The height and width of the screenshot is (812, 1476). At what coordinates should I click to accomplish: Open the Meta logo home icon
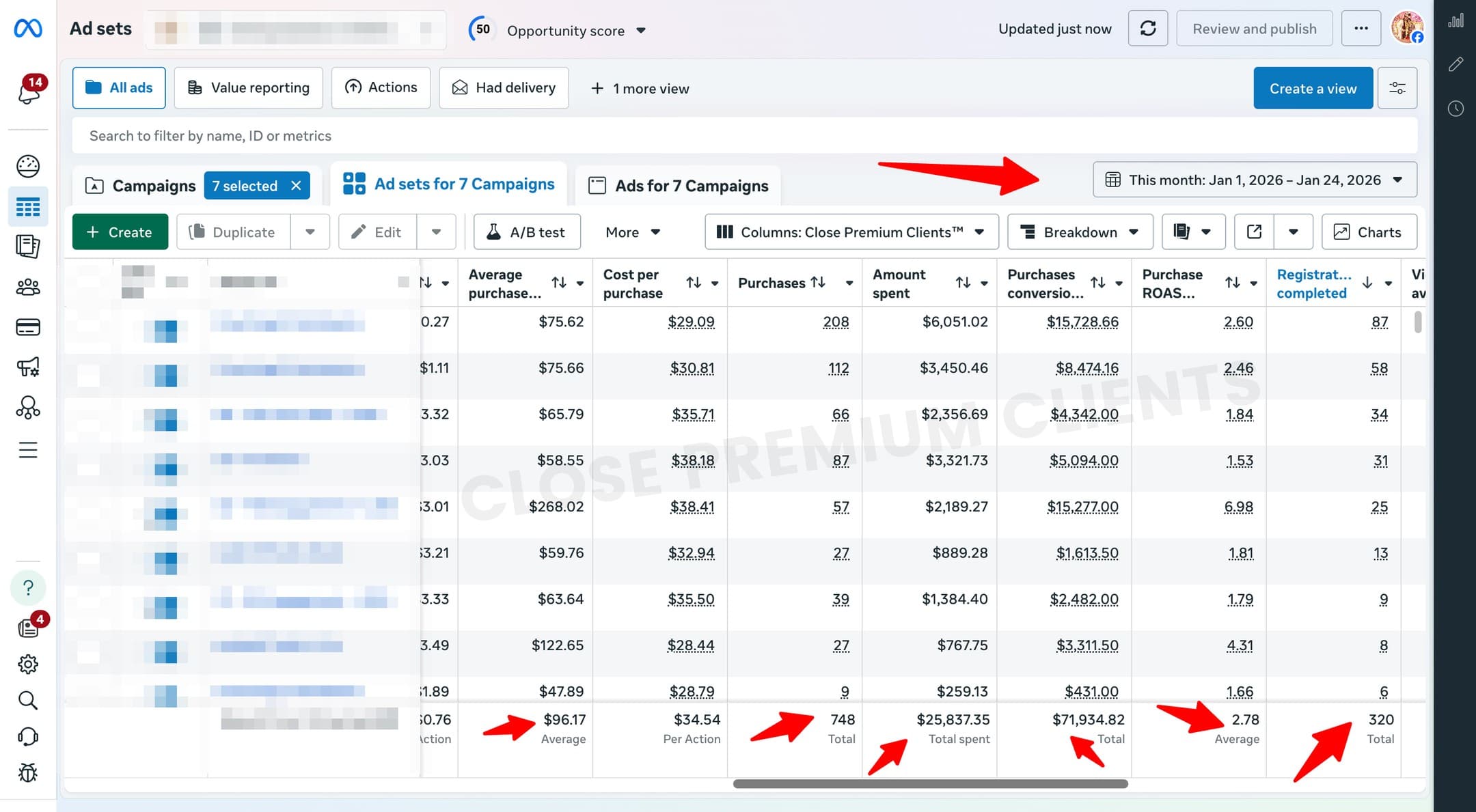pyautogui.click(x=28, y=29)
